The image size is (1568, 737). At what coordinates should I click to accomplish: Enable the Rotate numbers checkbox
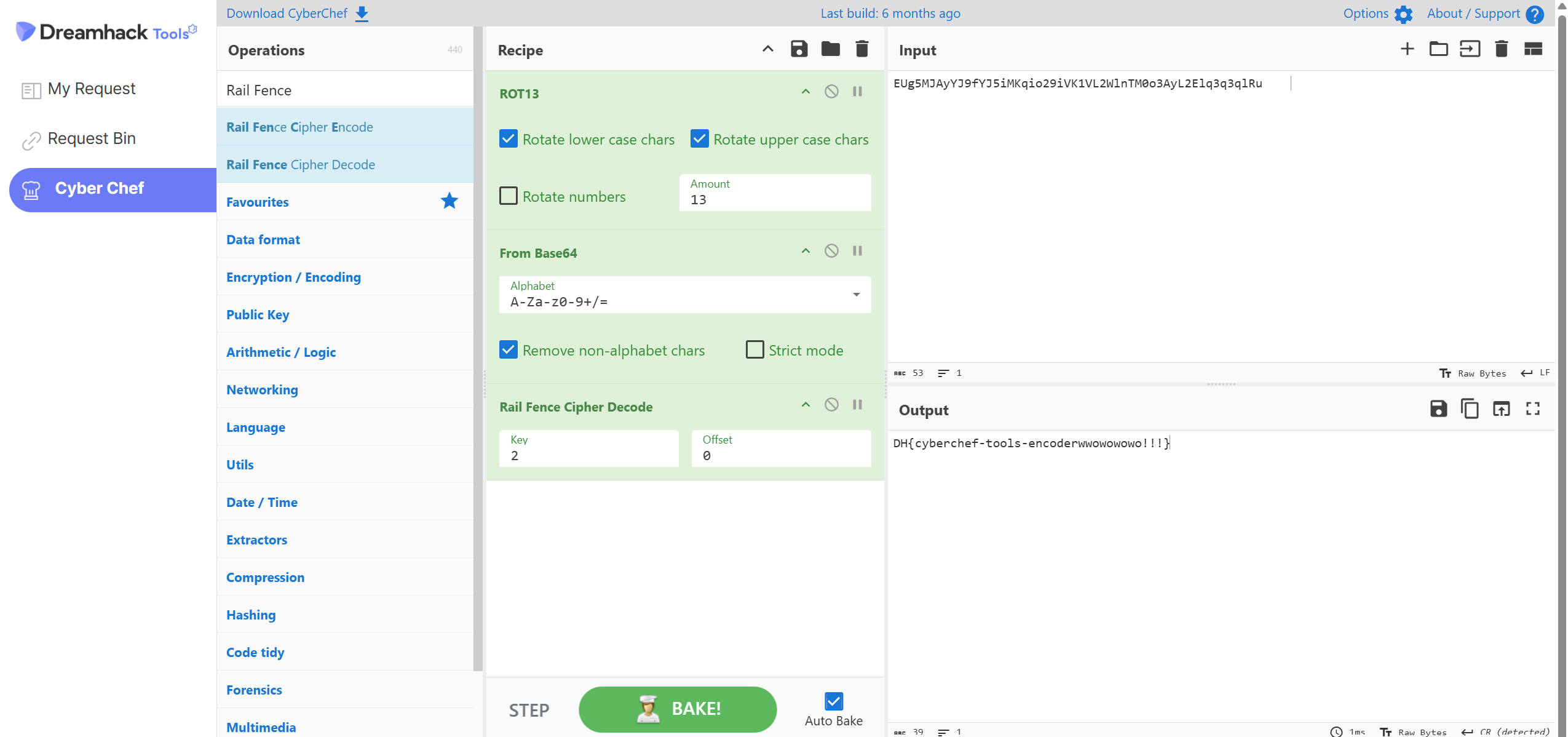[509, 196]
